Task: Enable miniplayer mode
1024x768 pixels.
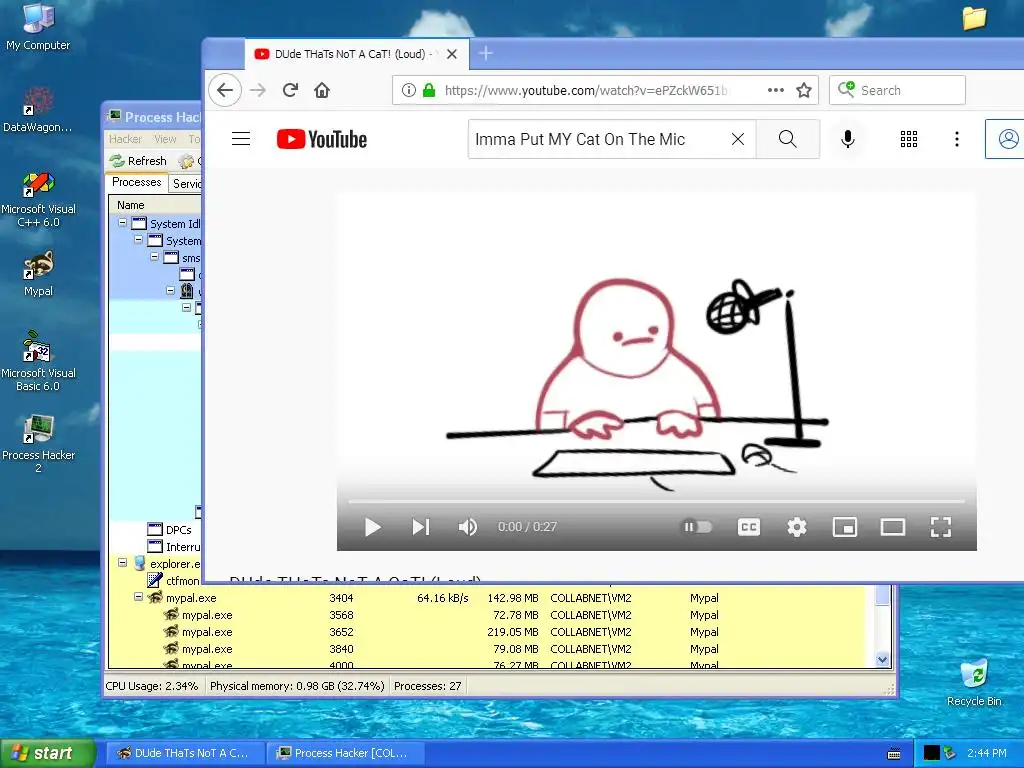Action: point(844,527)
